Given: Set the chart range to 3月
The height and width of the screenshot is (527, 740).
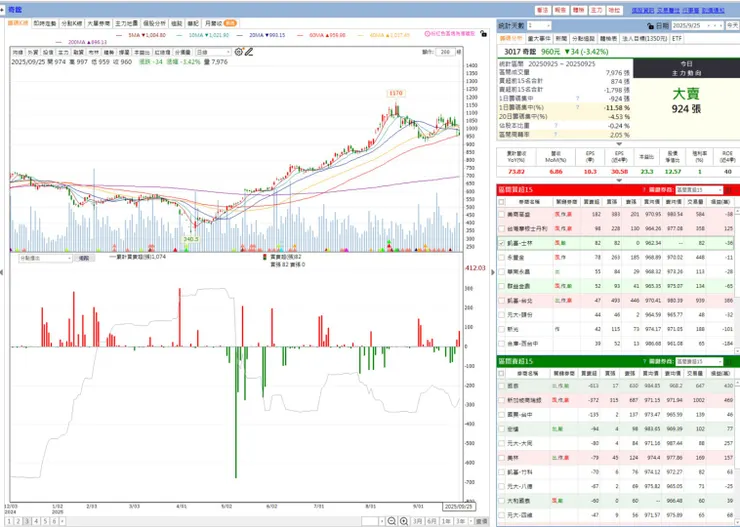Looking at the screenshot, I should pos(418,521).
